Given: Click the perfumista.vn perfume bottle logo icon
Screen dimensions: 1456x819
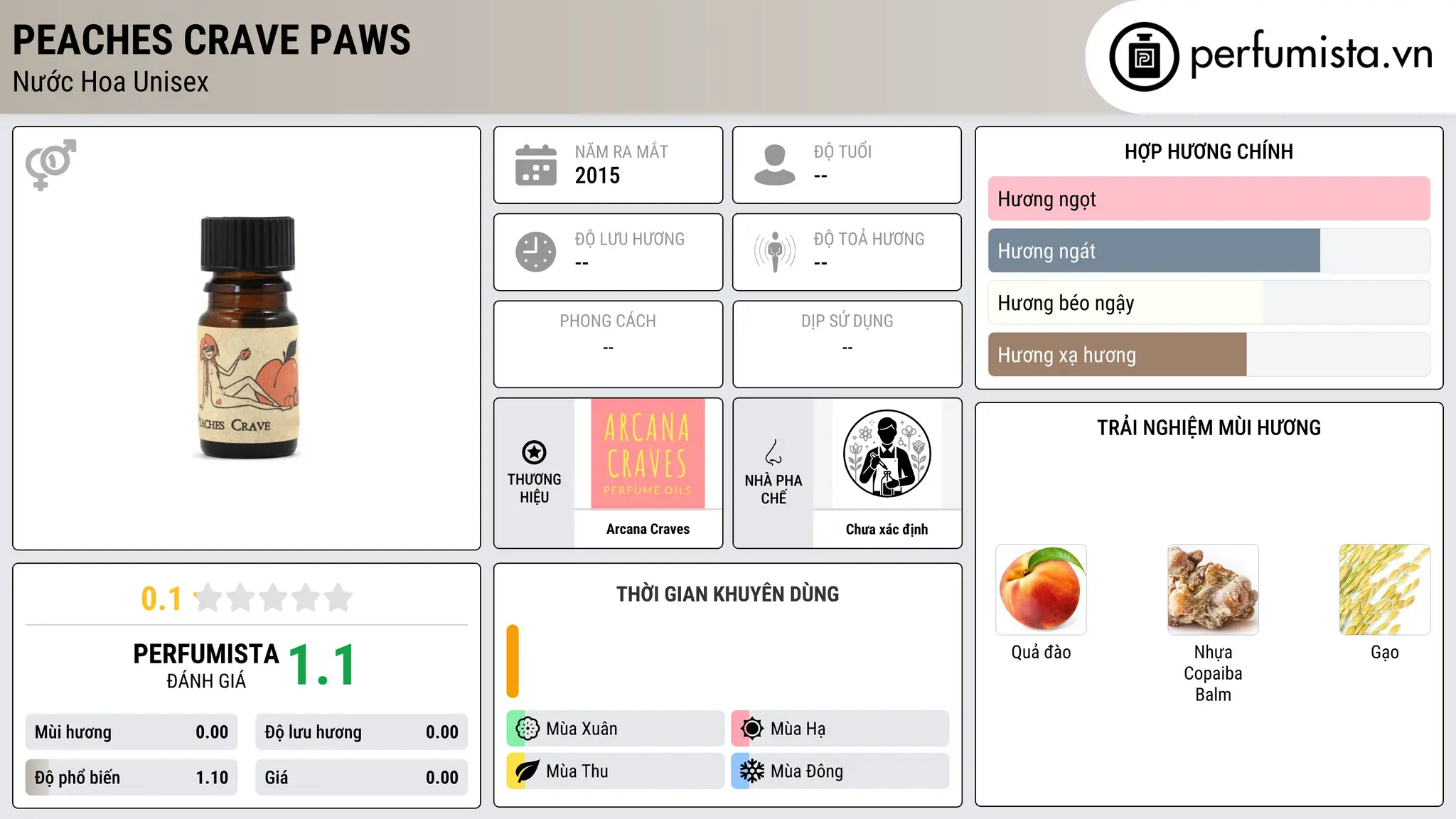Looking at the screenshot, I should pos(1144,57).
